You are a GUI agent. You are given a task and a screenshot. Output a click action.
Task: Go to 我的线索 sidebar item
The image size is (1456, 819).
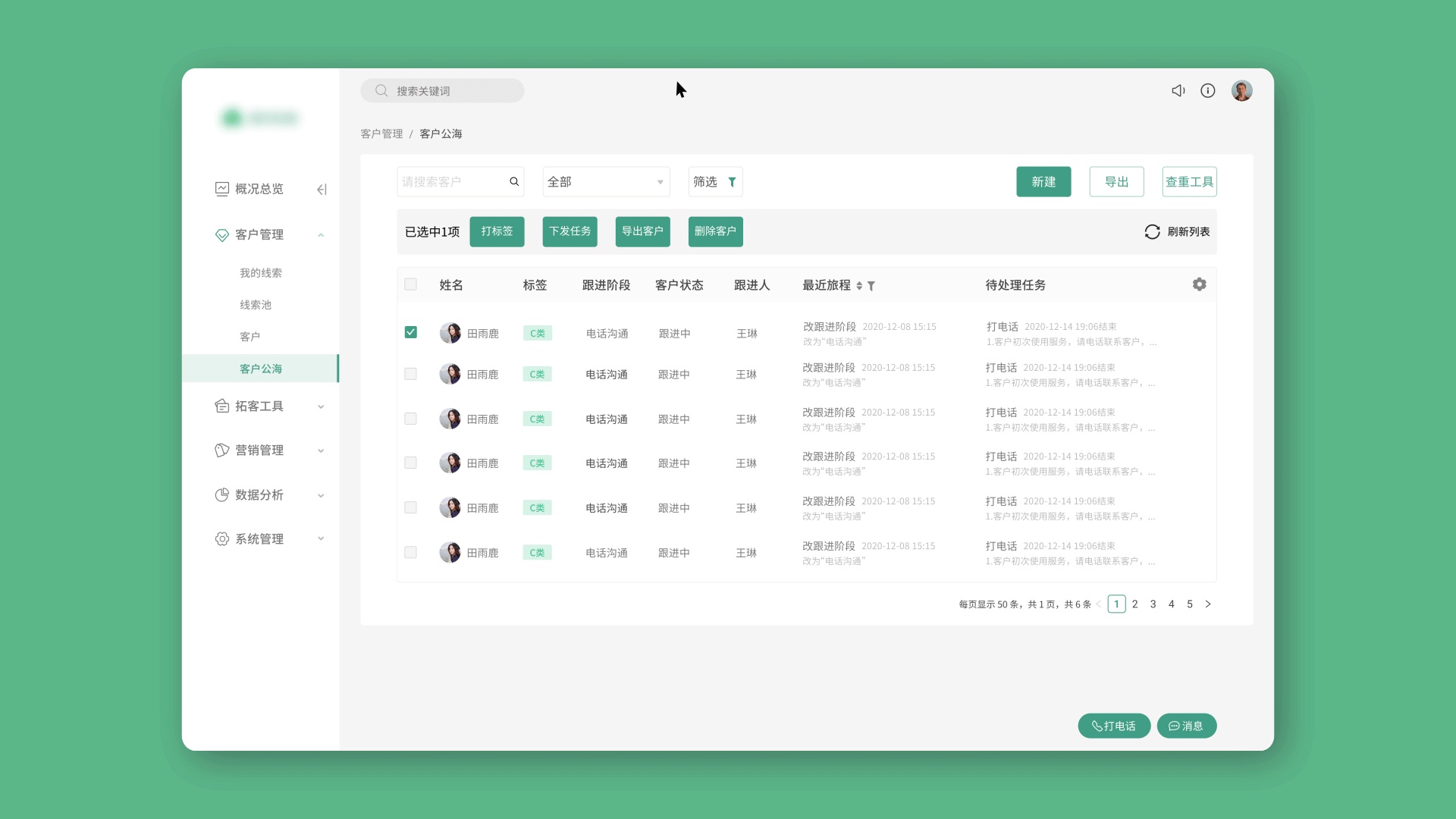[x=261, y=273]
